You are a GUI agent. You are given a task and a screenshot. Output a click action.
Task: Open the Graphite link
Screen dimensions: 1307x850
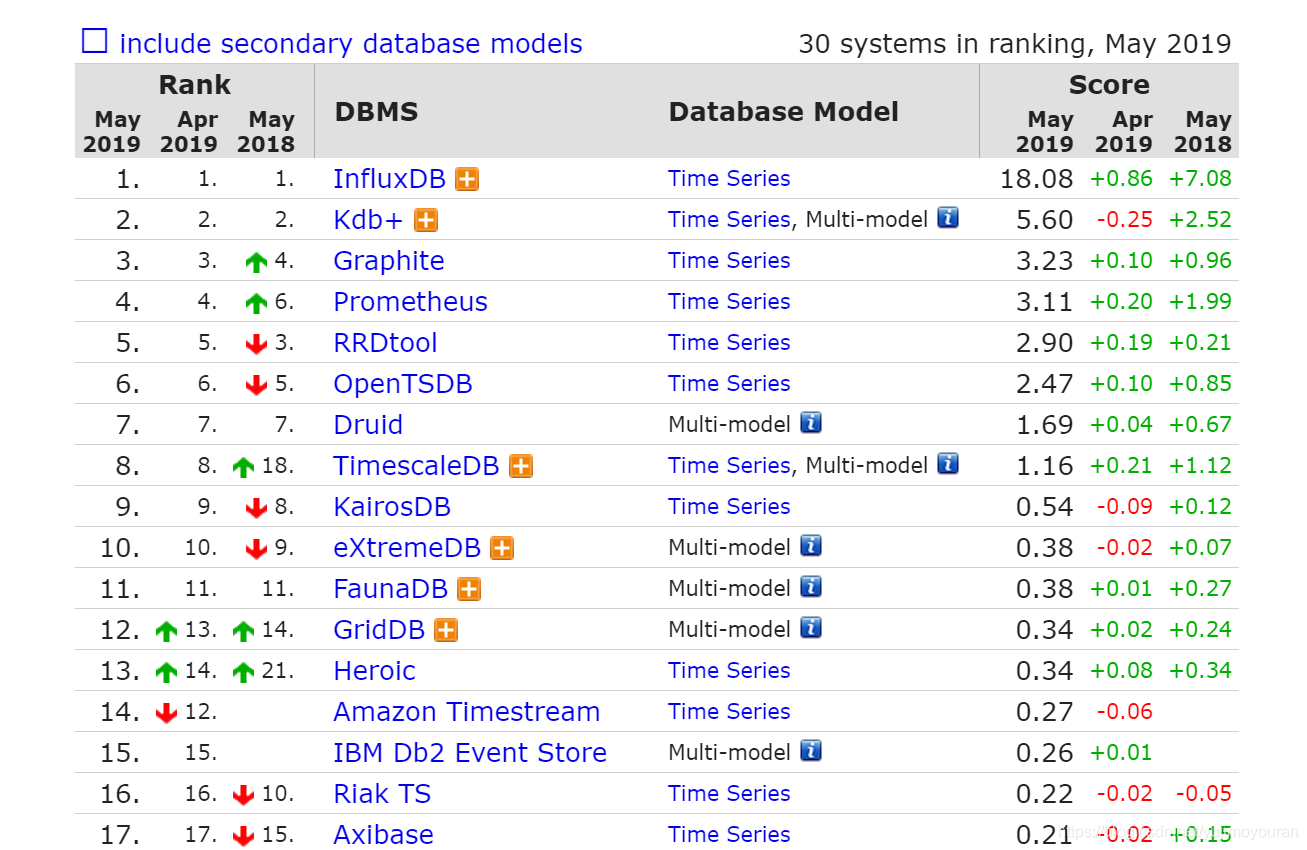pyautogui.click(x=389, y=261)
